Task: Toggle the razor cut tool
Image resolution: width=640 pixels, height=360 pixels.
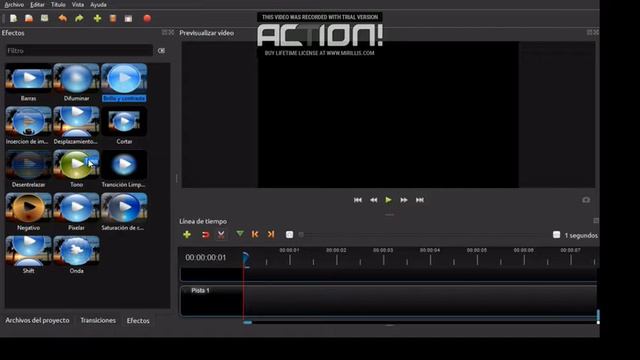Action: (x=221, y=235)
